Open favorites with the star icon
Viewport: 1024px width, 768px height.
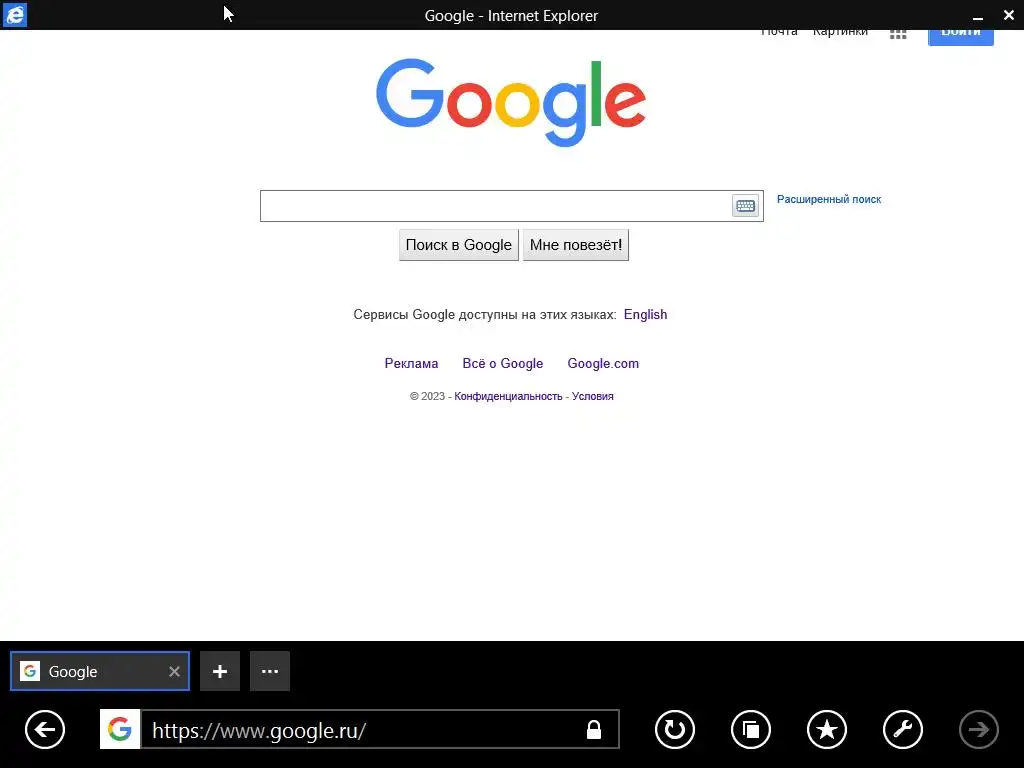tap(827, 729)
